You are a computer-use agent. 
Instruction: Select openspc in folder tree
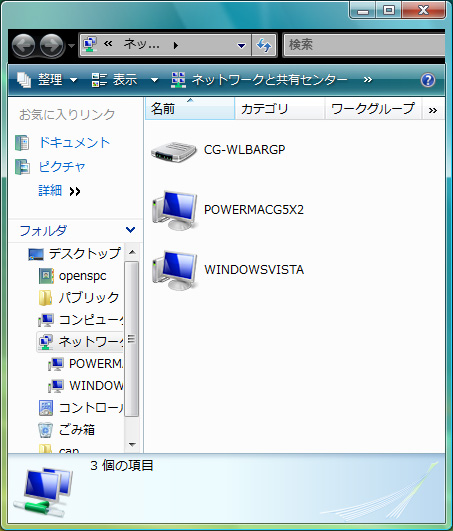tap(82, 276)
